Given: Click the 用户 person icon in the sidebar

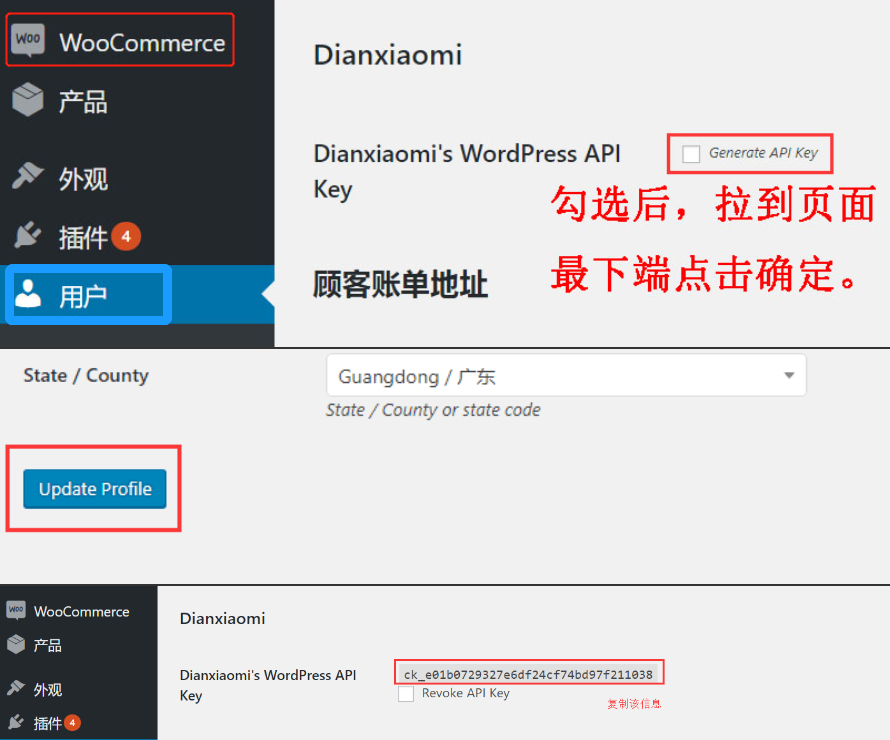Looking at the screenshot, I should (28, 293).
